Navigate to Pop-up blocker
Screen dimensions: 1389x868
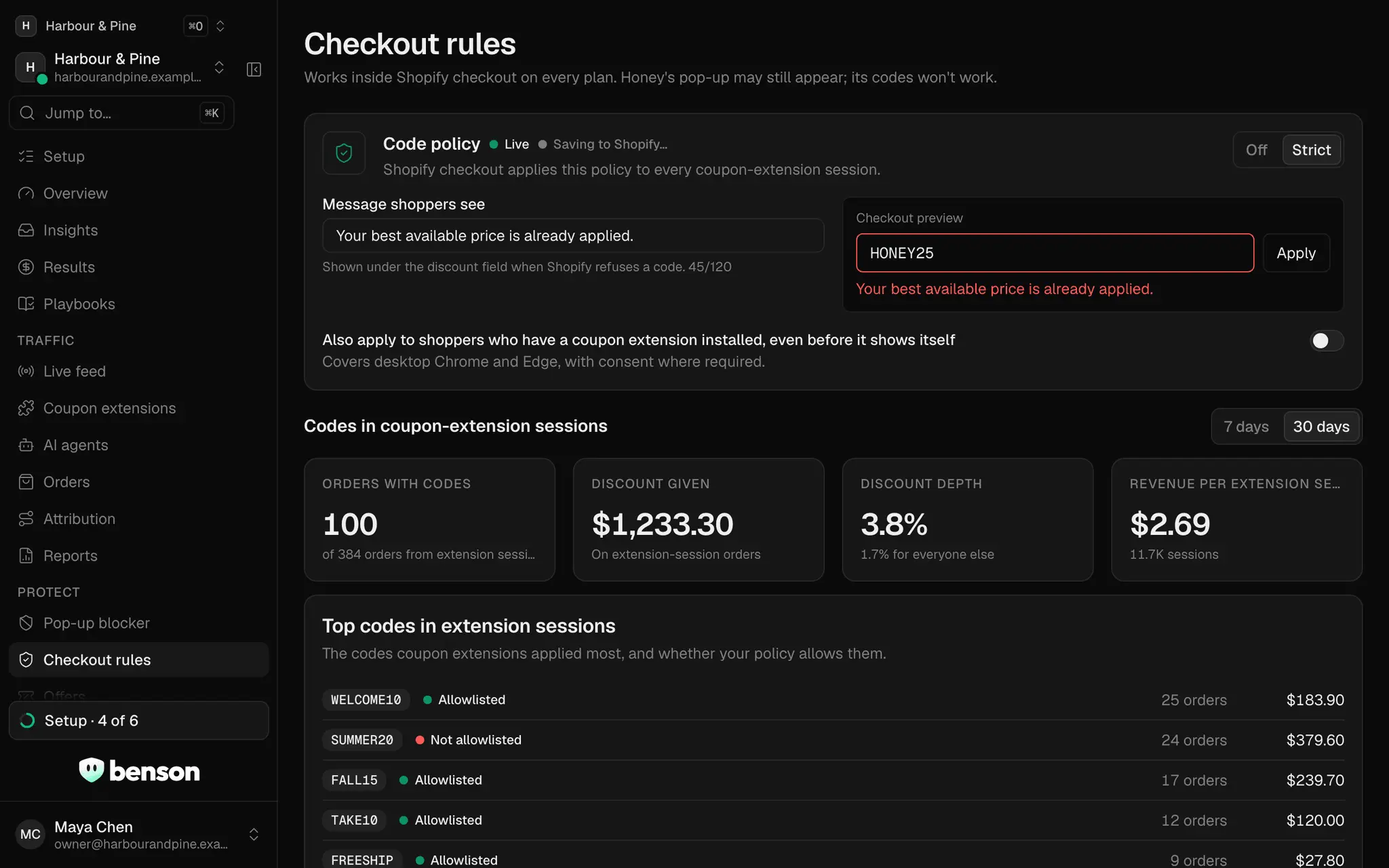[138, 623]
